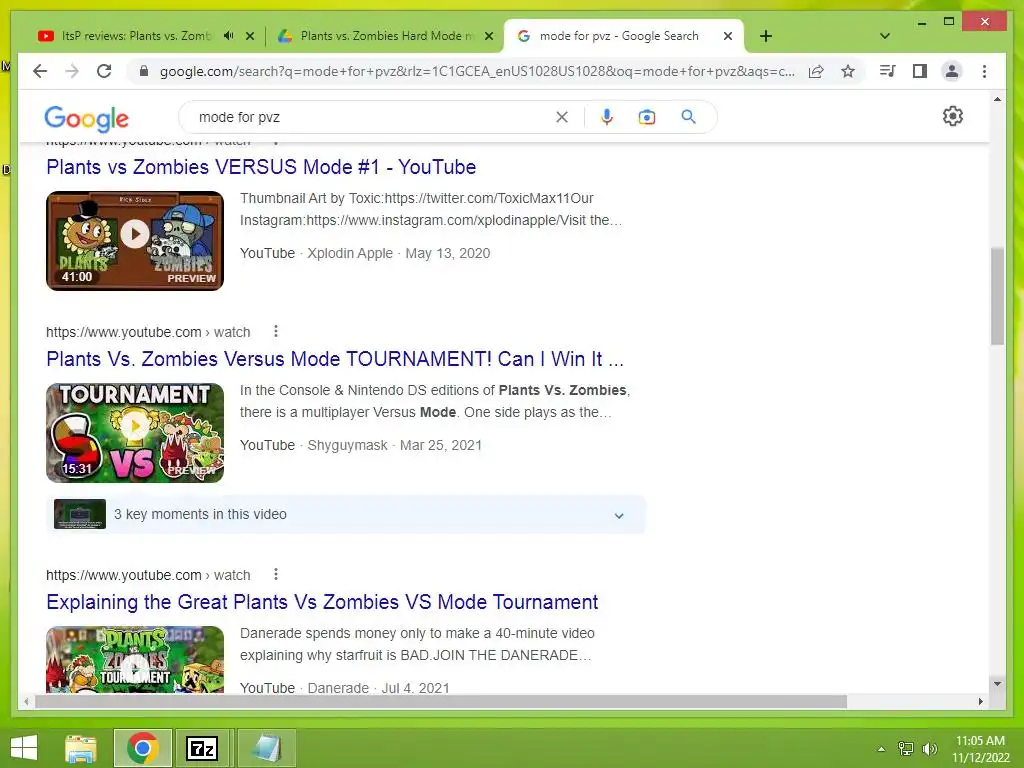The width and height of the screenshot is (1024, 768).
Task: Open Explaining the Great Plants Vs Zombies link
Action: point(322,601)
